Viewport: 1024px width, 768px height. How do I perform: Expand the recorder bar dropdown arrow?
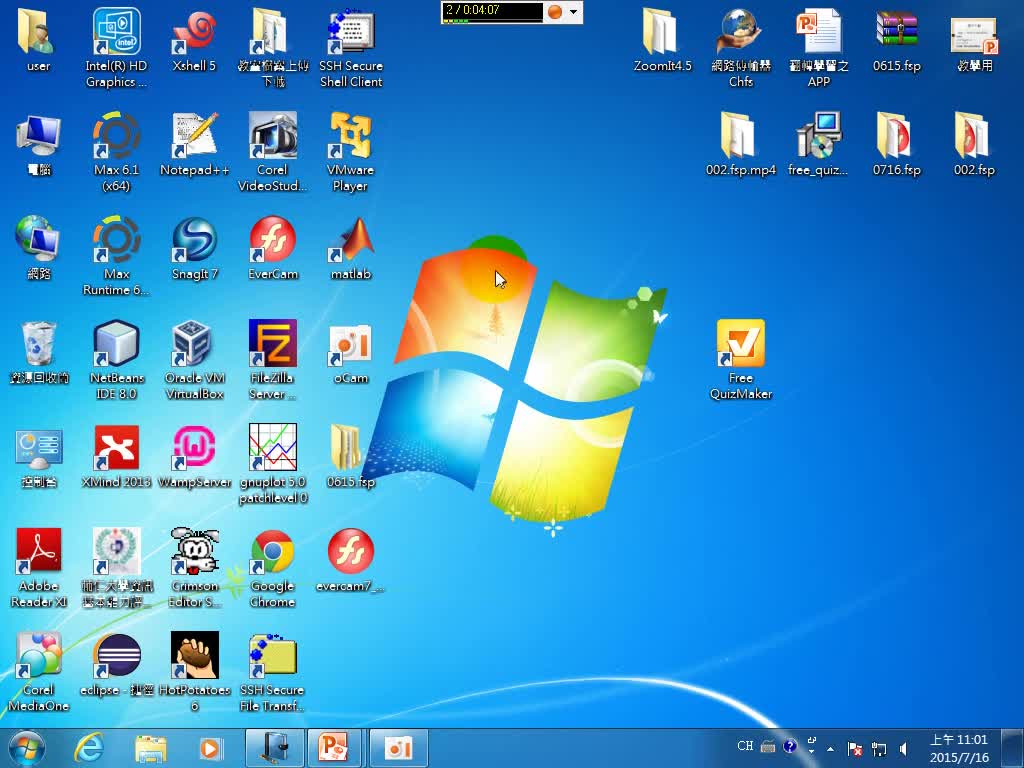coord(573,12)
